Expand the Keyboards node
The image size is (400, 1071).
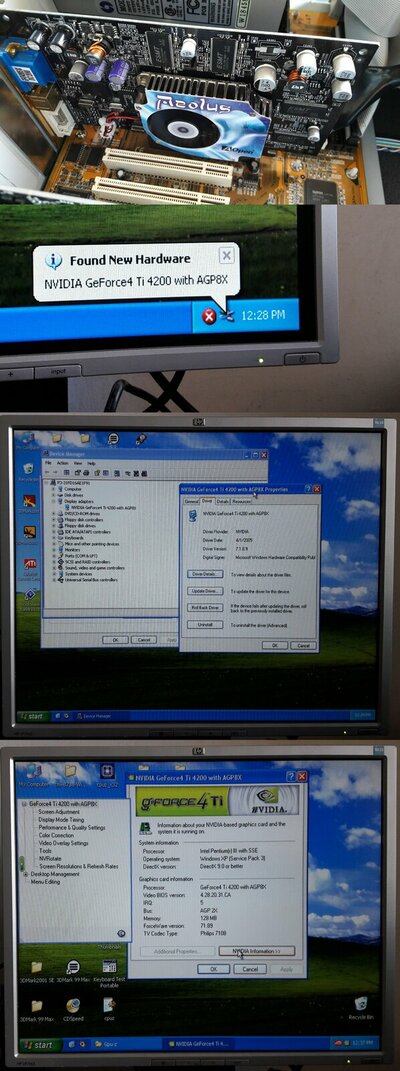[53, 538]
